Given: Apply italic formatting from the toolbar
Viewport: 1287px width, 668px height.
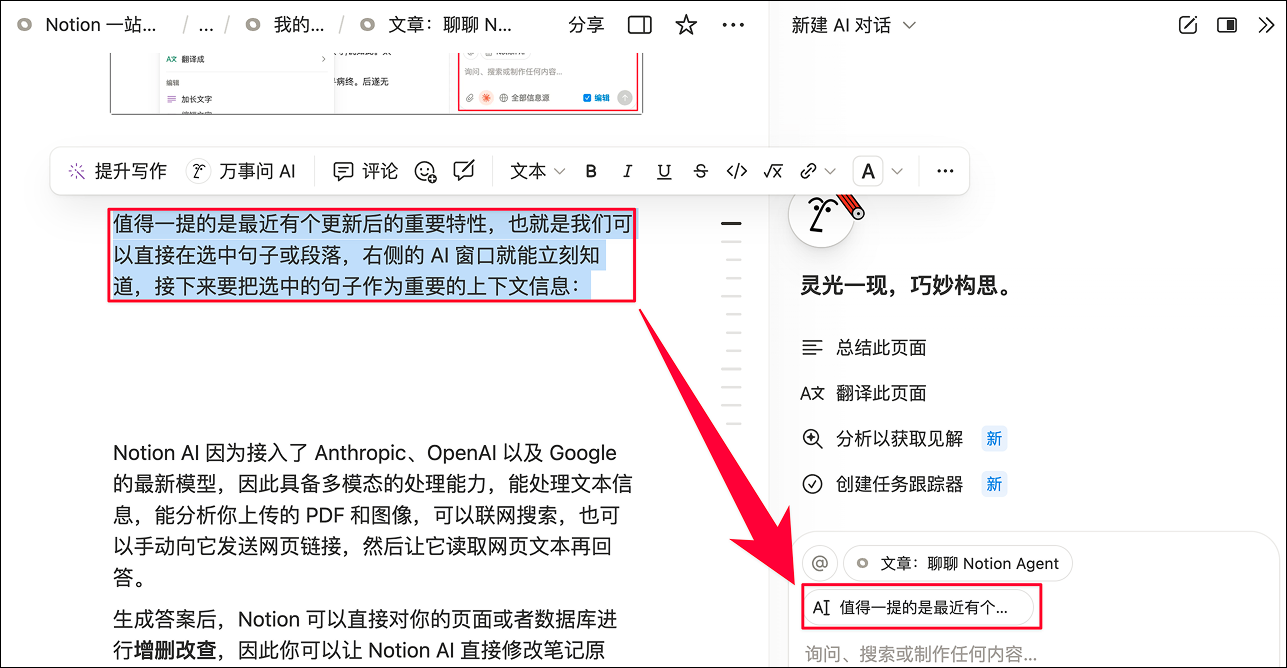Looking at the screenshot, I should tap(627, 171).
